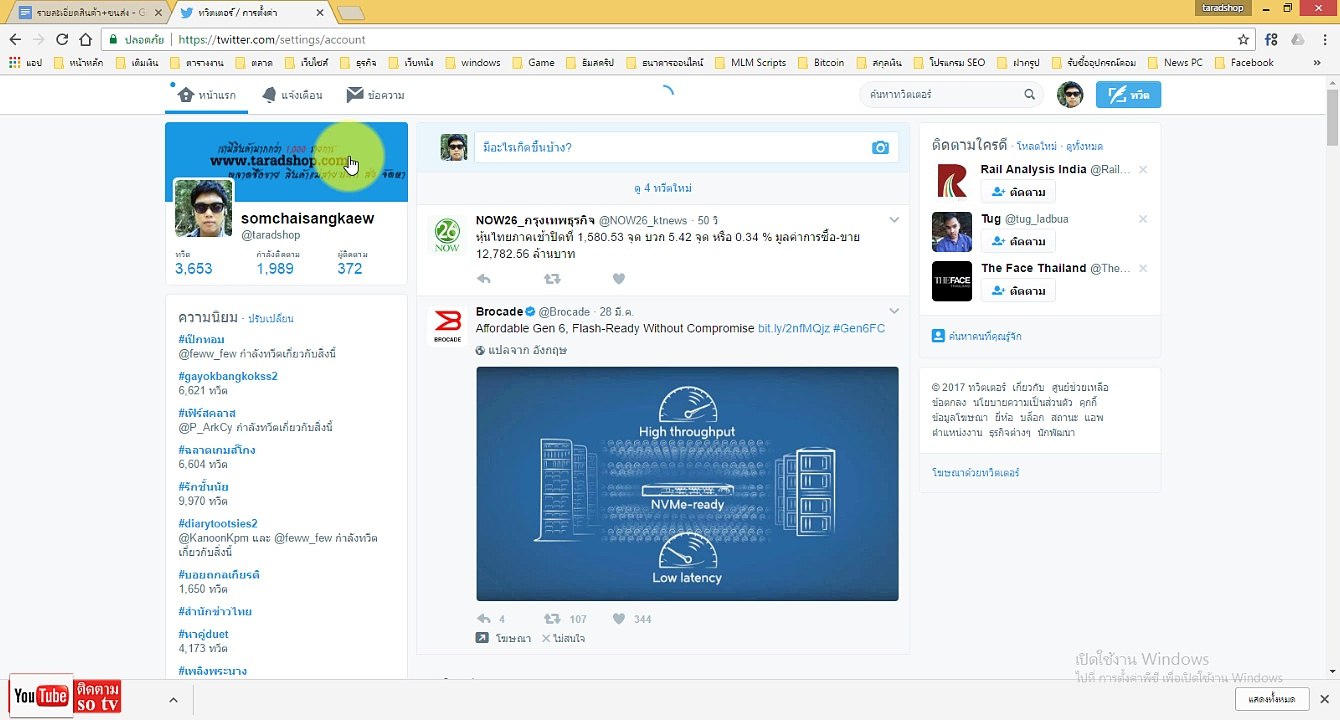This screenshot has height=720, width=1340.
Task: Open #gayokbangkokss2 trend
Action: coord(228,376)
